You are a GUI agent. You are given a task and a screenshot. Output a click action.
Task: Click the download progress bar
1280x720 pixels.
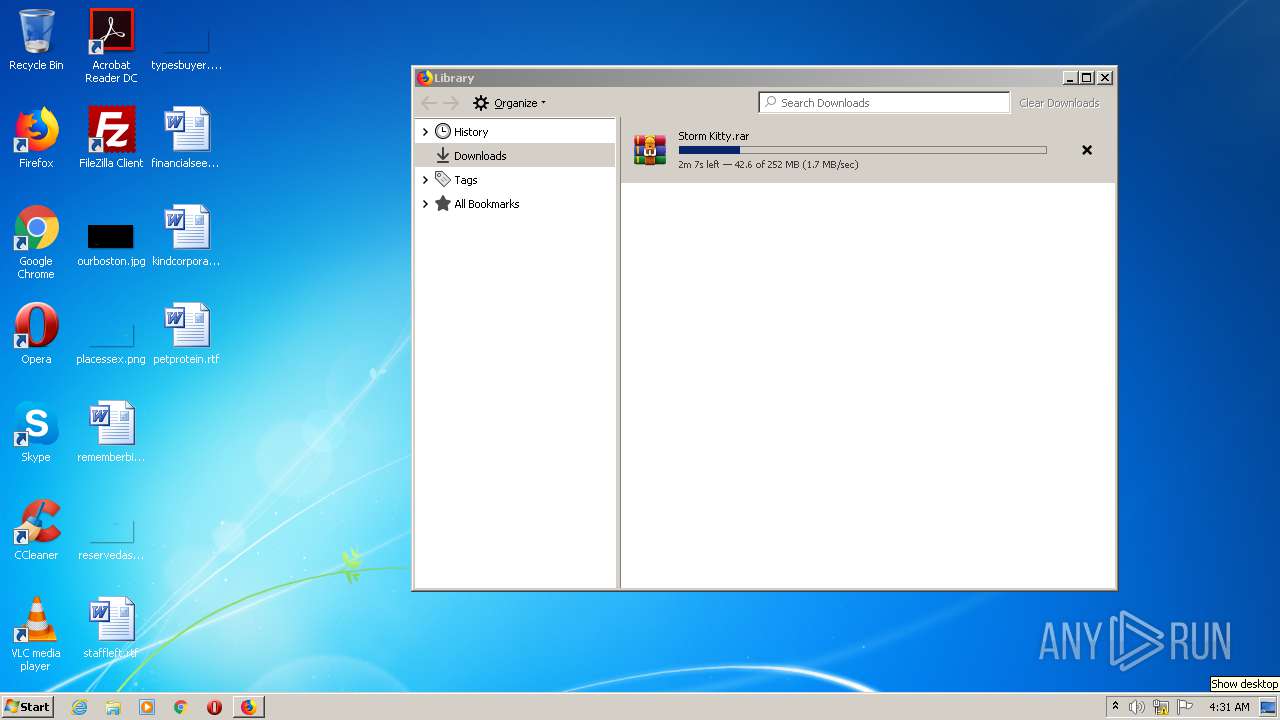point(862,150)
